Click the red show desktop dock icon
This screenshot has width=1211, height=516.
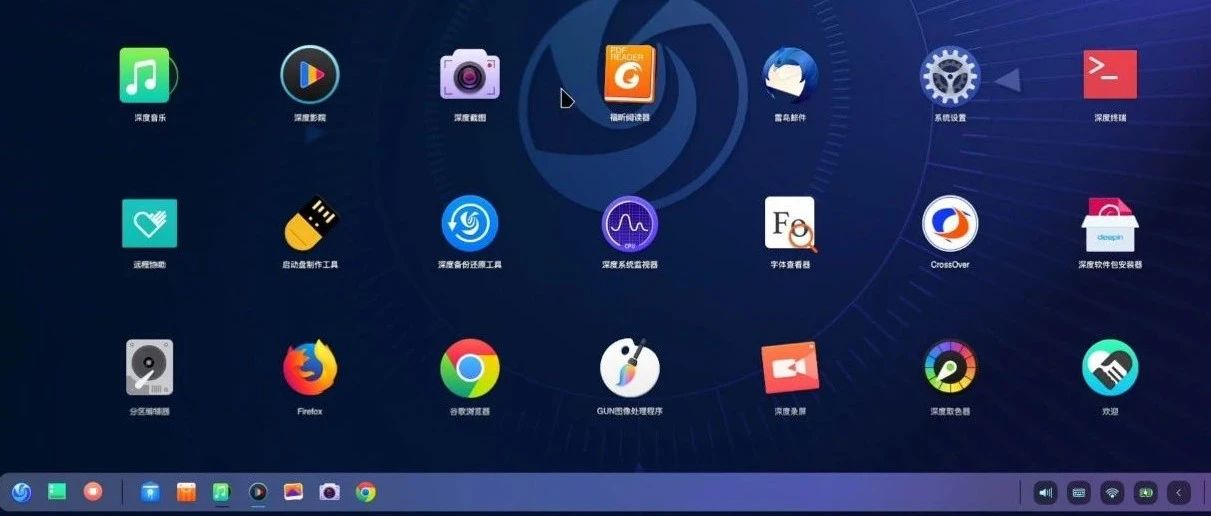(93, 491)
